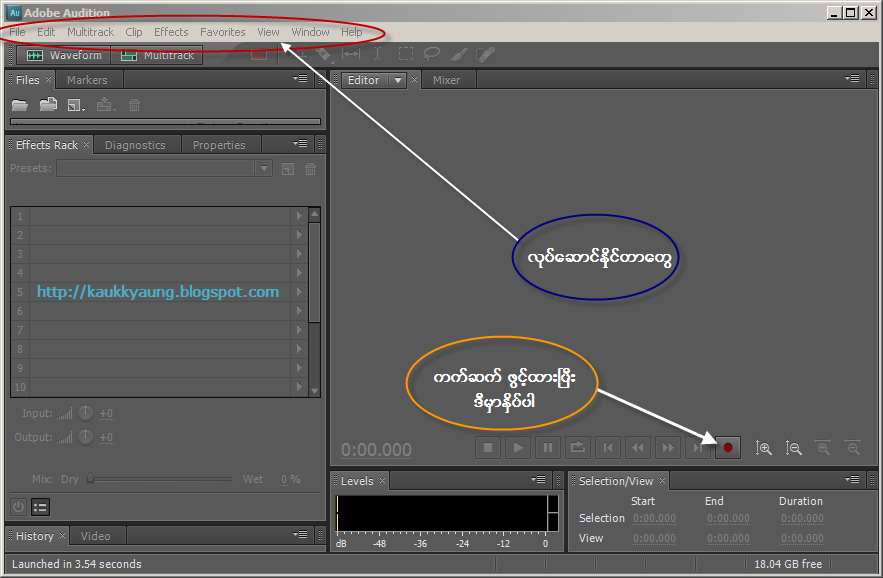
Task: Delete effects preset trash icon
Action: coord(310,168)
